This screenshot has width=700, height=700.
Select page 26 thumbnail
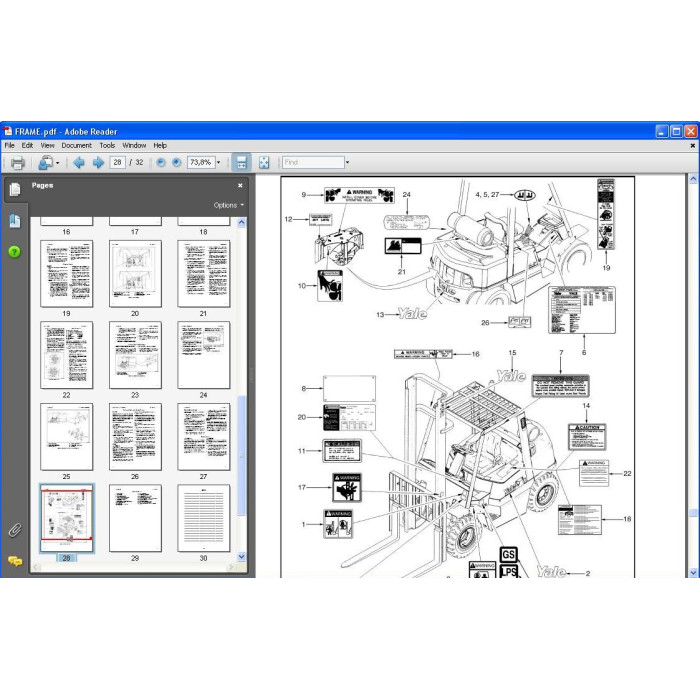[x=135, y=437]
